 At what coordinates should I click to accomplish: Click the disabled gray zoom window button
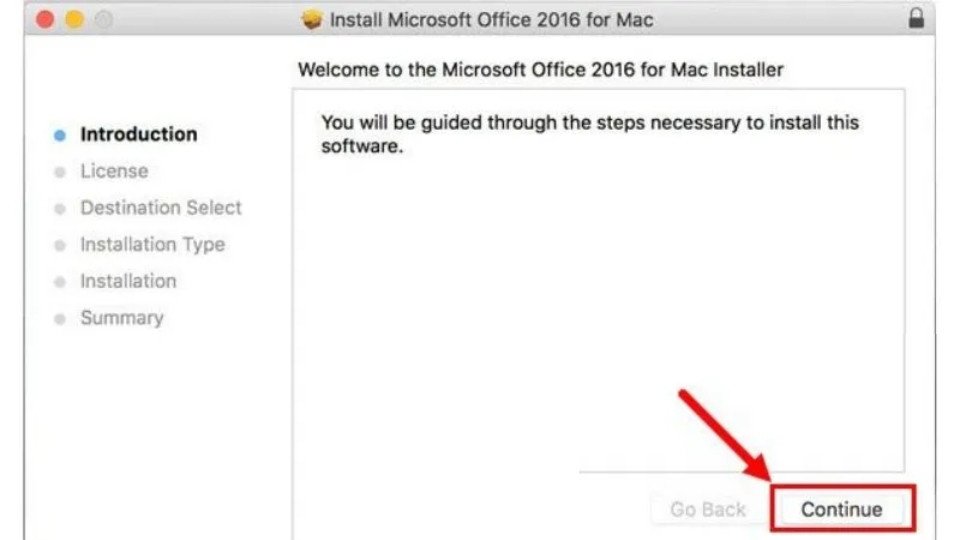(102, 19)
